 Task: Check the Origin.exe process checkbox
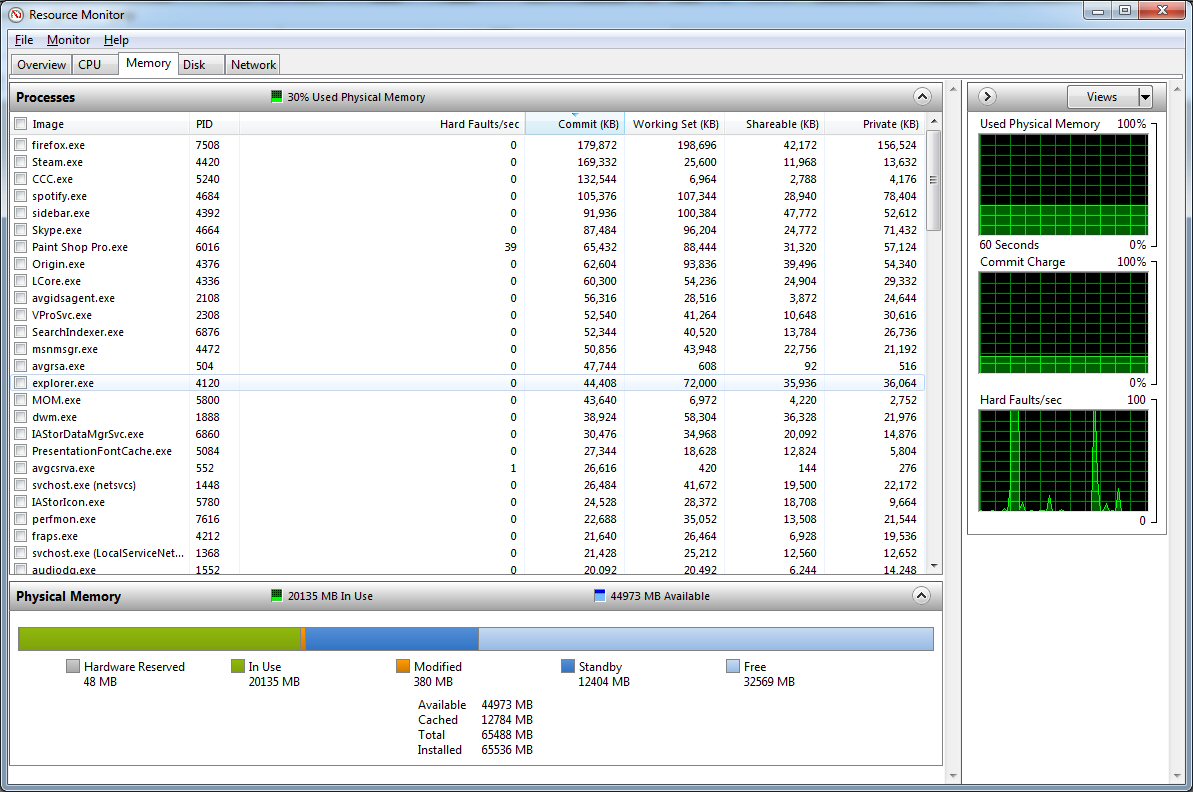(21, 264)
